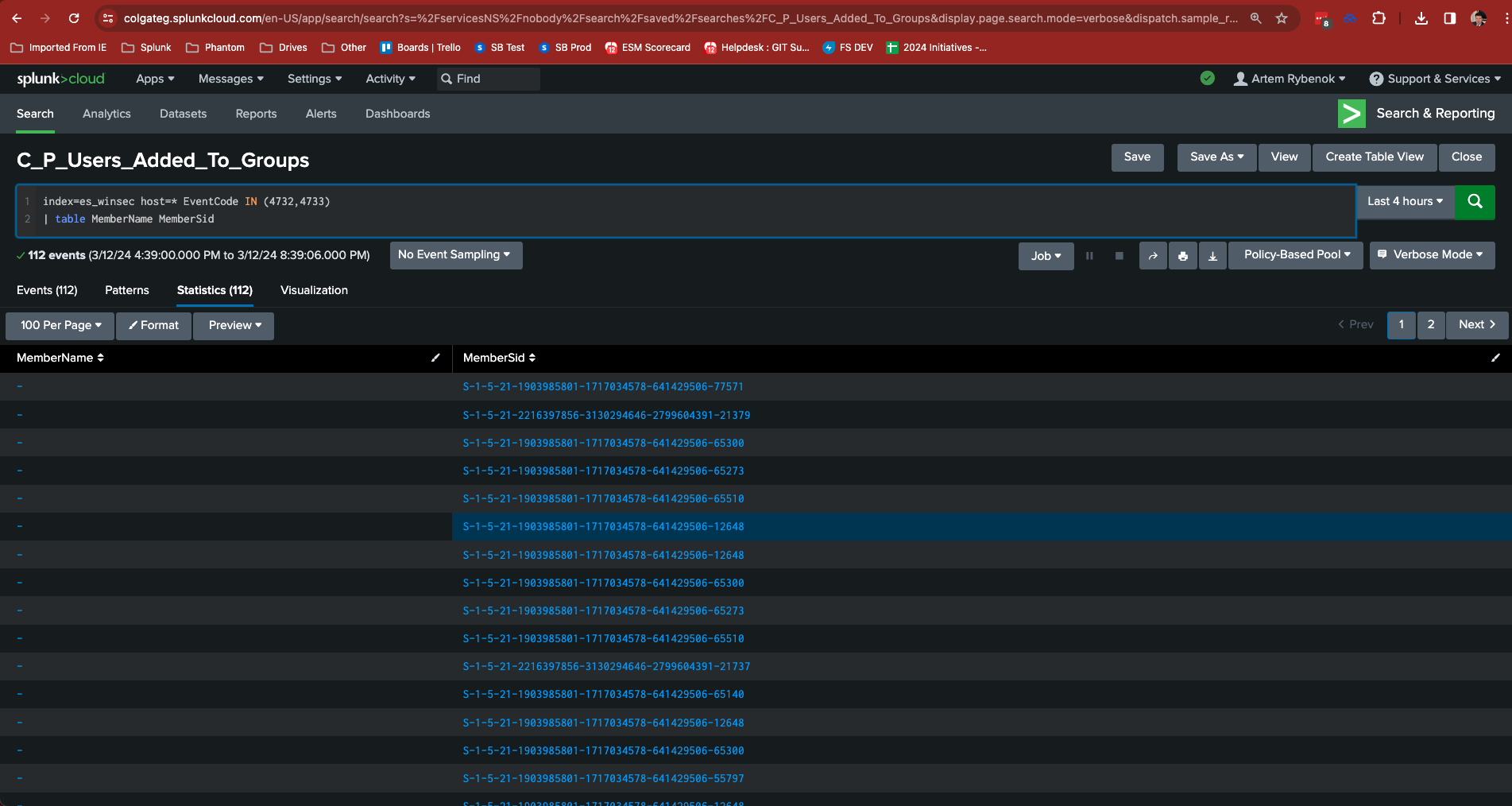Toggle sort order on MemberSid column
The width and height of the screenshot is (1512, 806).
tap(532, 358)
